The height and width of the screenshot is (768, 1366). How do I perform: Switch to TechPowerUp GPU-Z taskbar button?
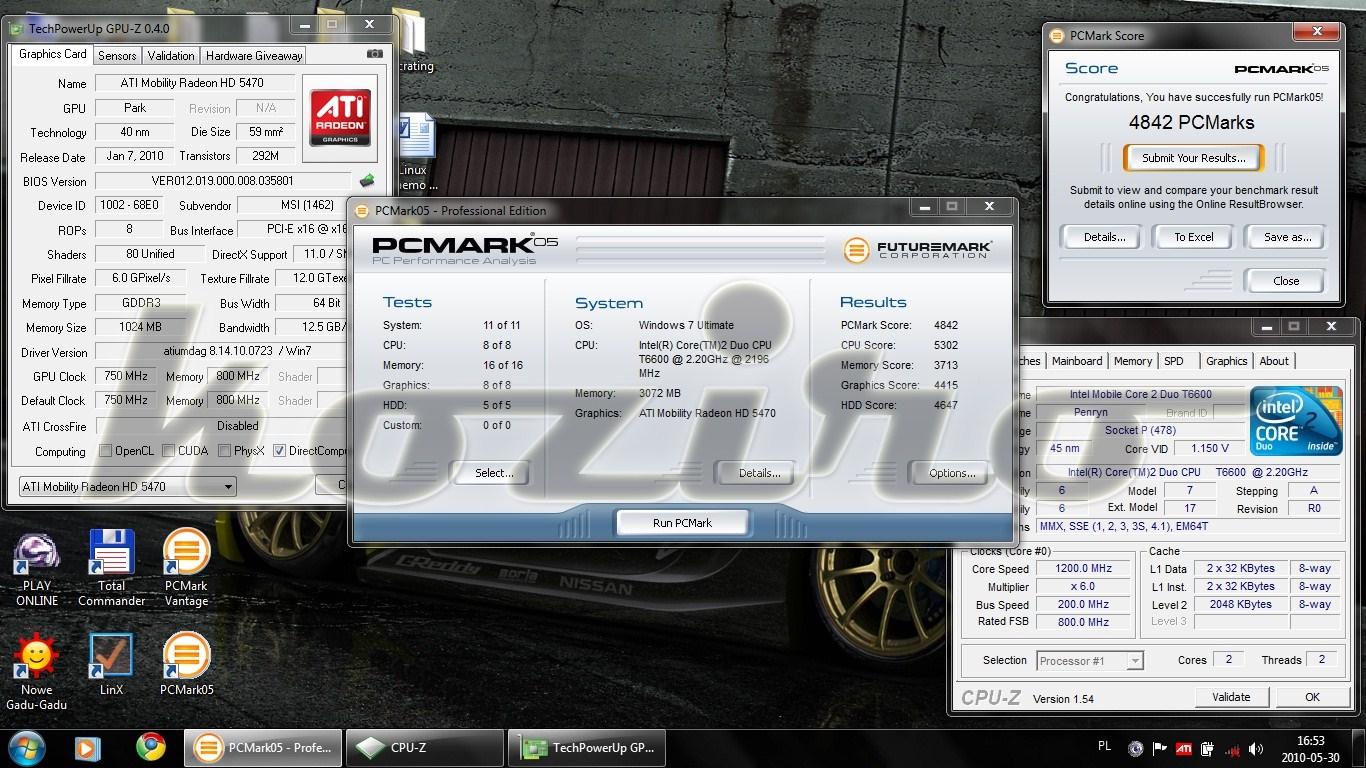(587, 748)
